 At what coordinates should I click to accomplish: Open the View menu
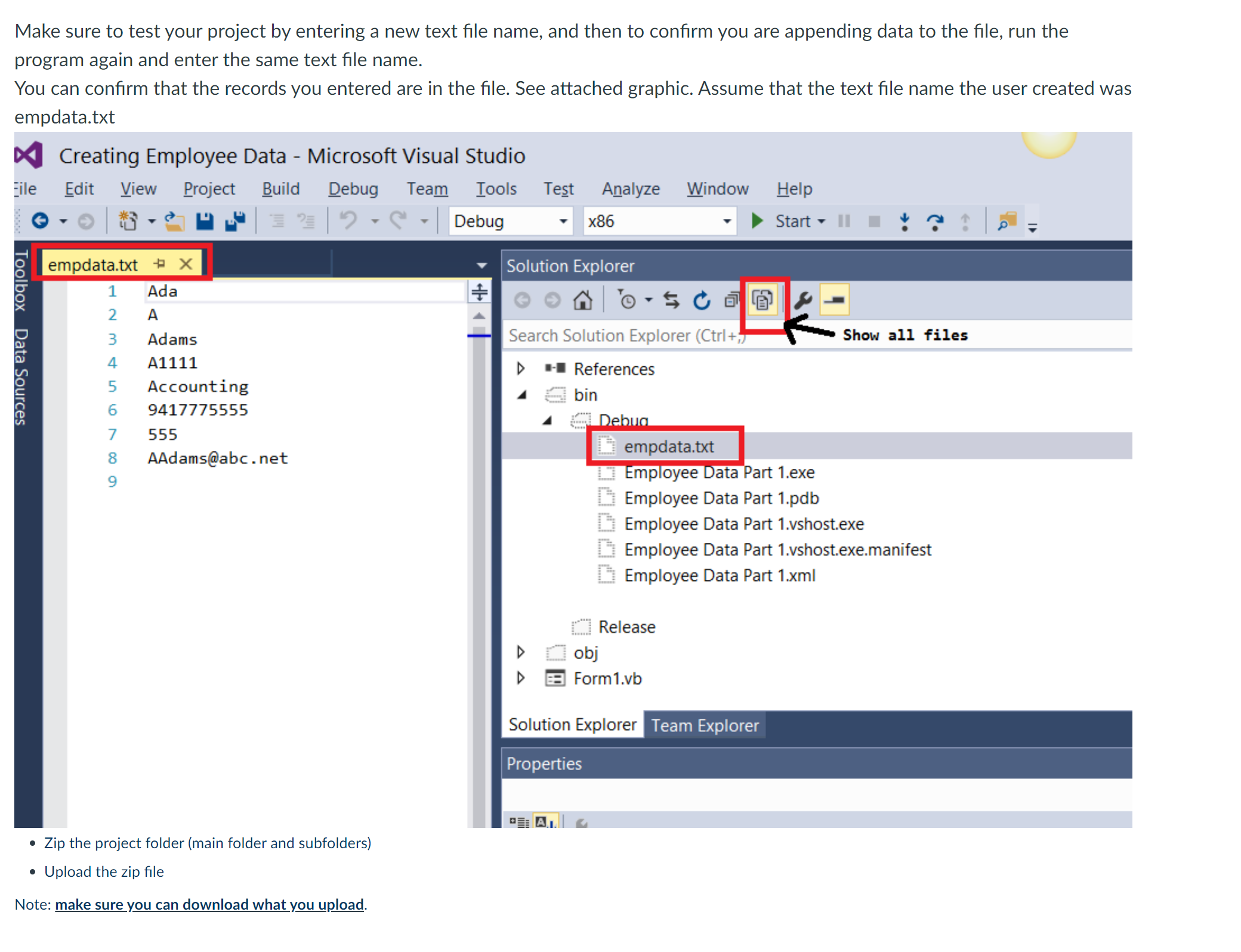[138, 189]
